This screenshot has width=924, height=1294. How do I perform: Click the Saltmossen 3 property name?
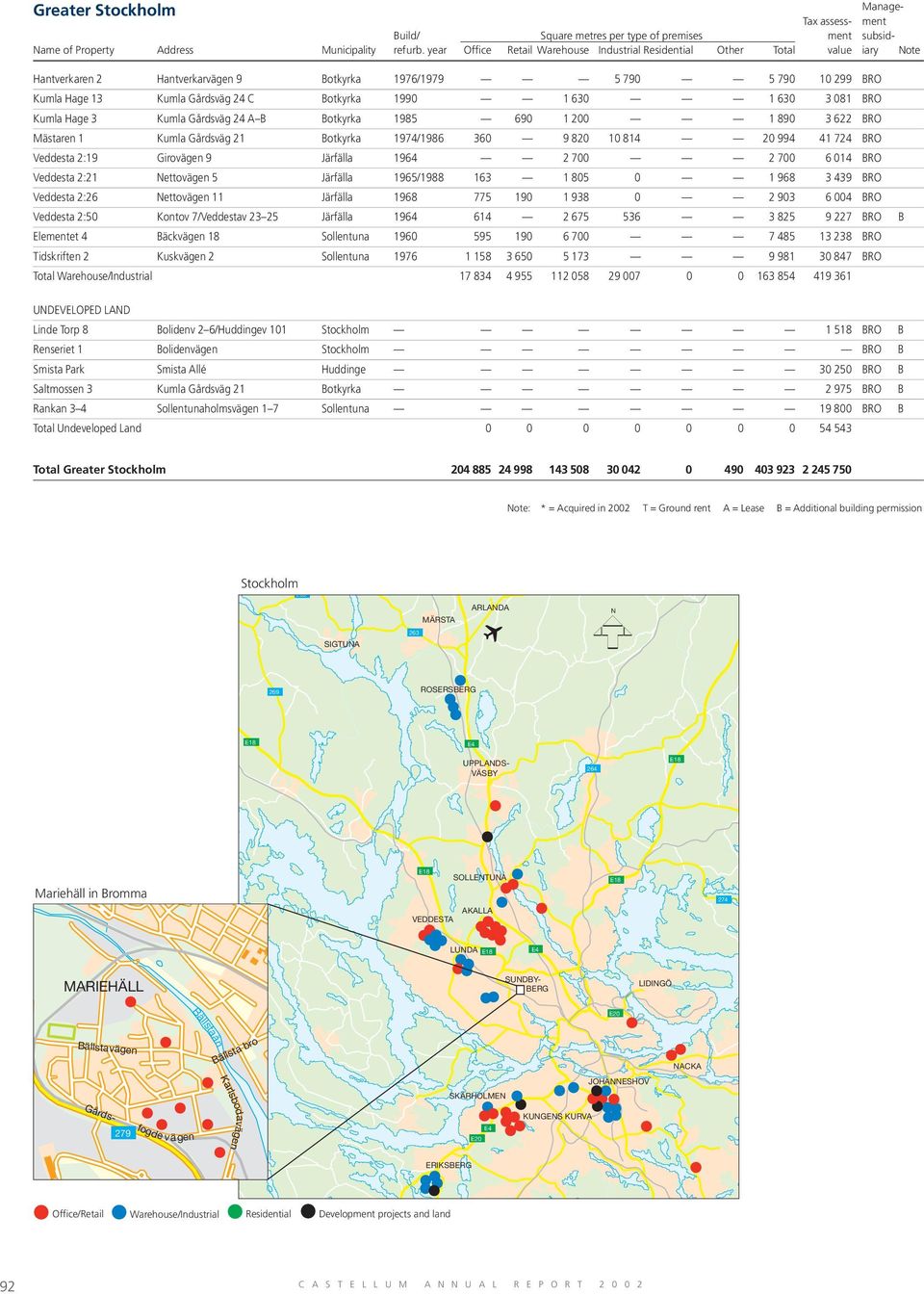(63, 389)
